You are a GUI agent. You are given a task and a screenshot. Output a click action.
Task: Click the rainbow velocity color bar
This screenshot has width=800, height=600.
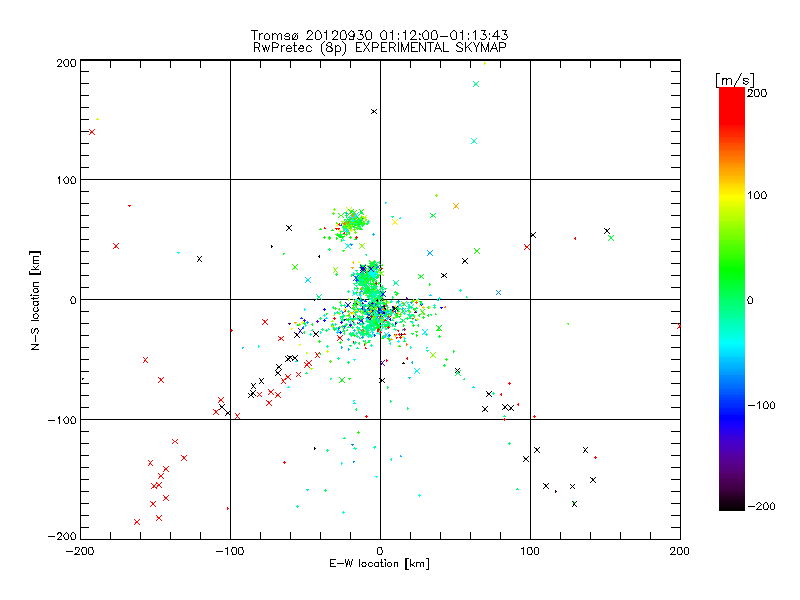pos(732,299)
